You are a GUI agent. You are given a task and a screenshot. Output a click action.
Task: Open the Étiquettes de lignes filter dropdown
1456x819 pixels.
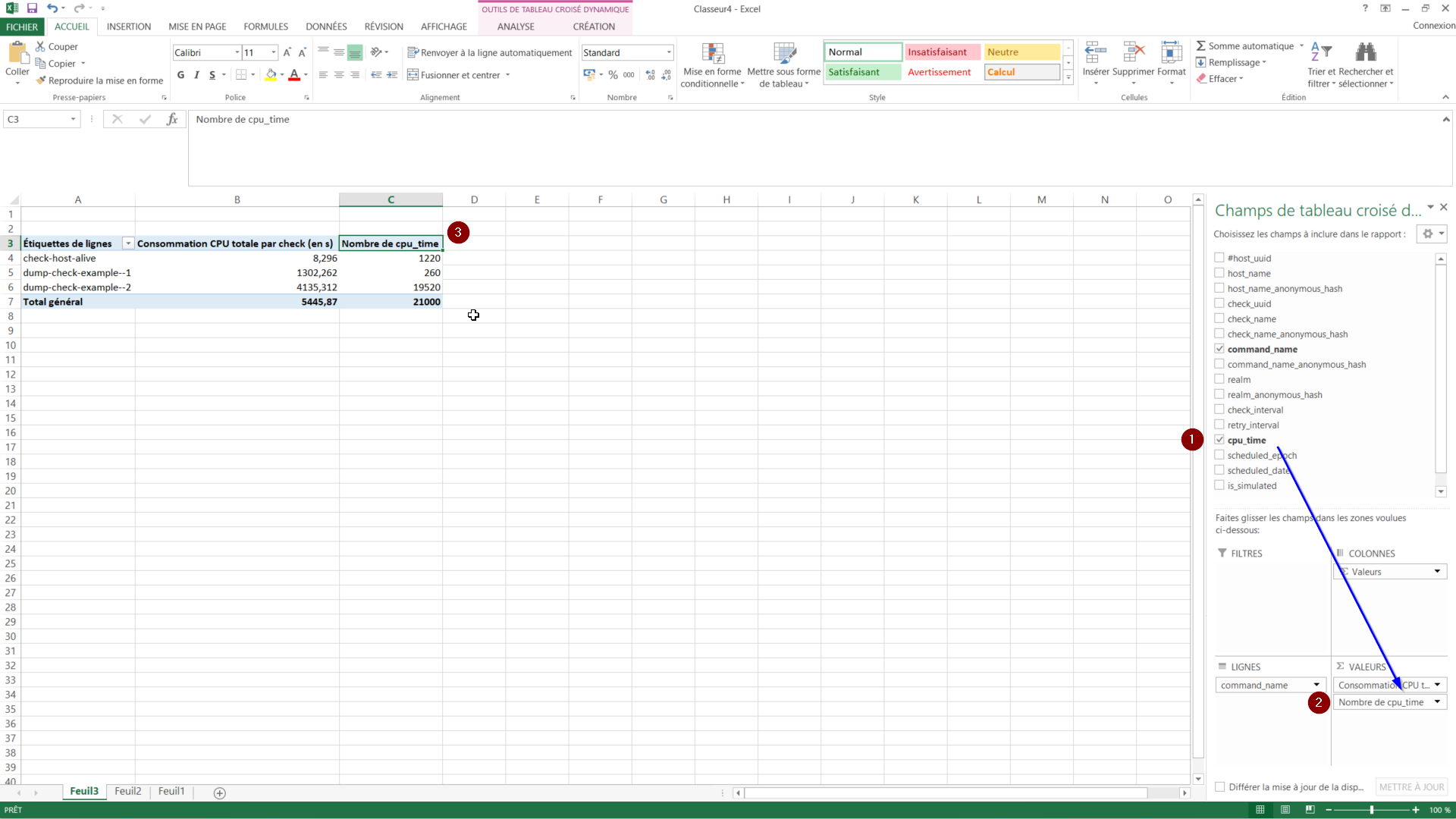(x=128, y=243)
